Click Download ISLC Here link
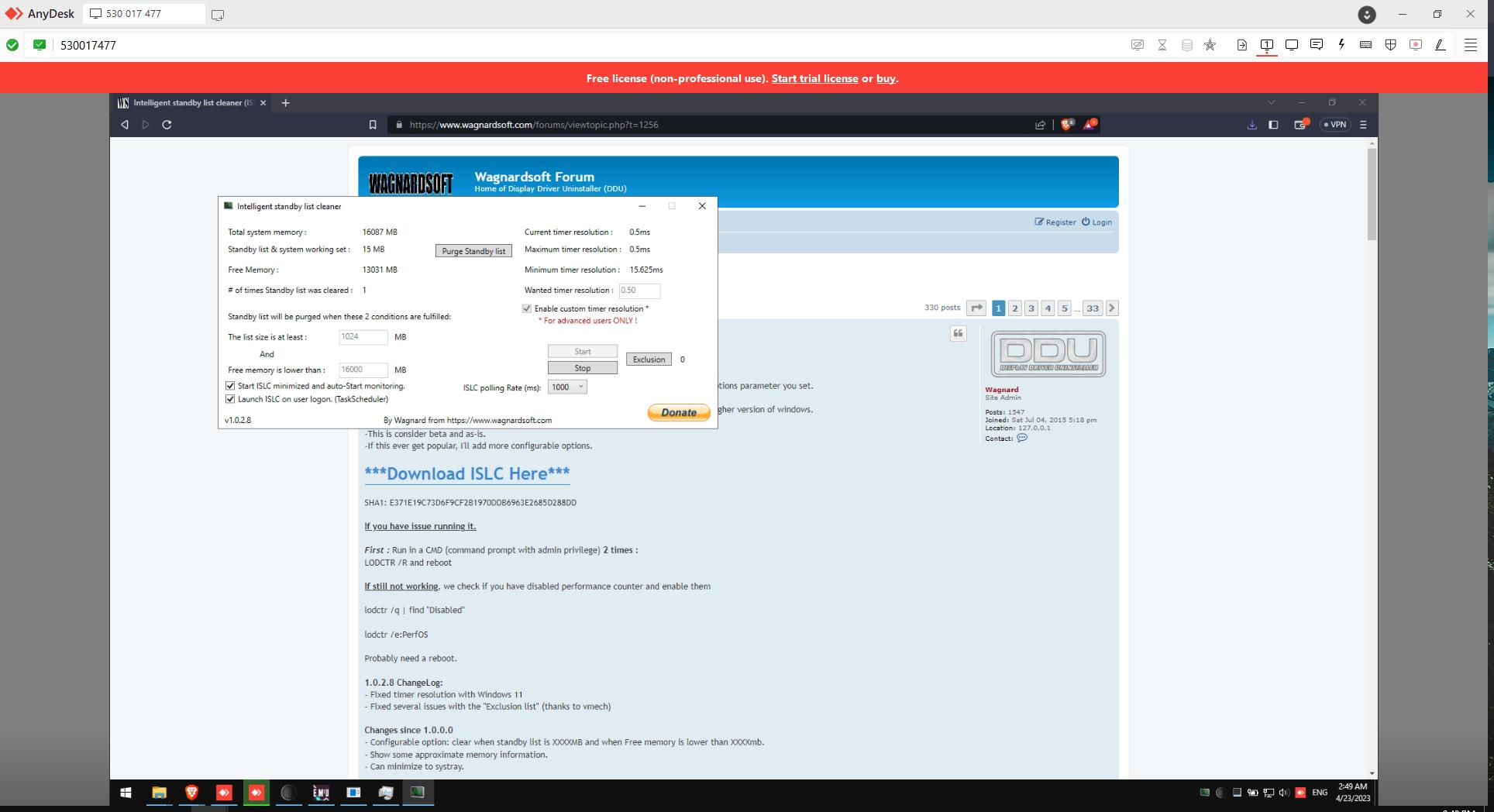Viewport: 1494px width, 812px height. click(x=467, y=473)
